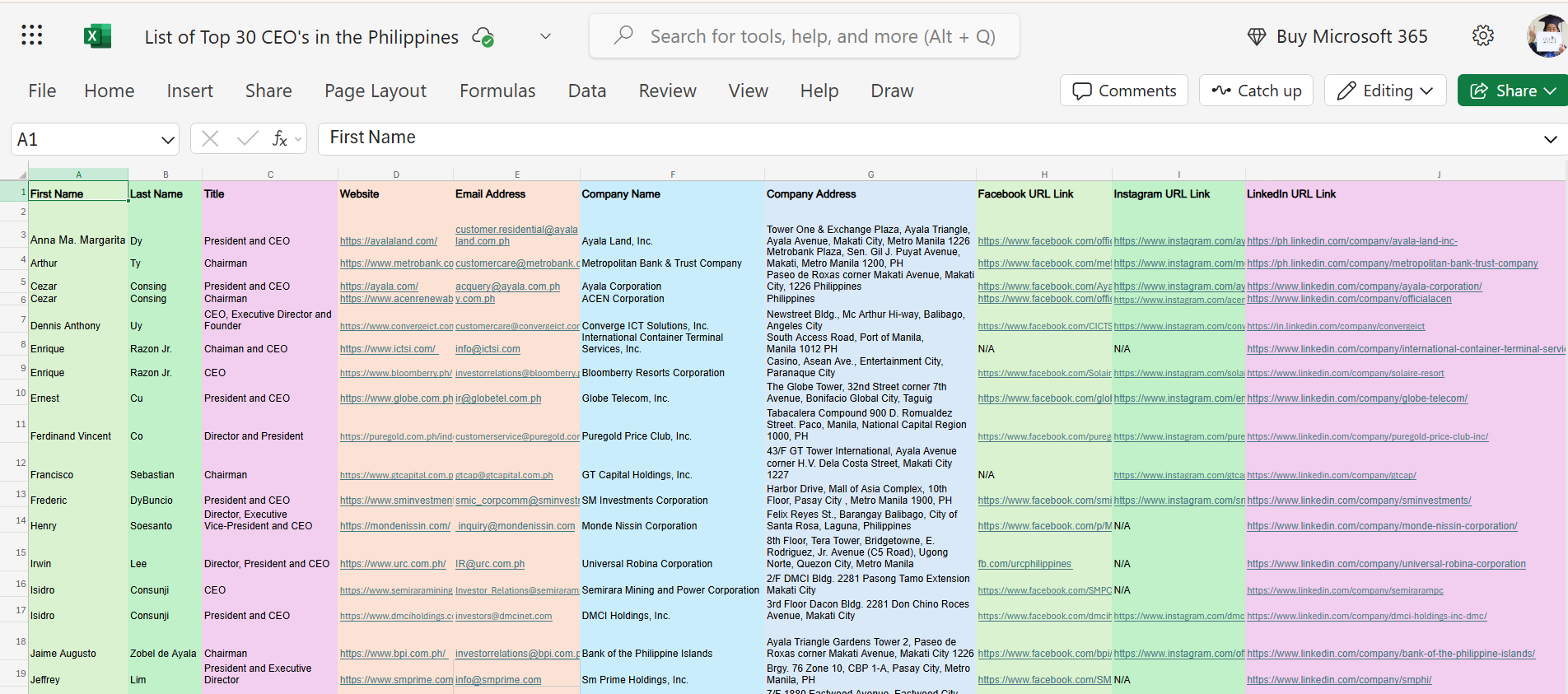Open the https://mondenissin.com/ link
Screen dimensions: 1568x694
pos(395,526)
